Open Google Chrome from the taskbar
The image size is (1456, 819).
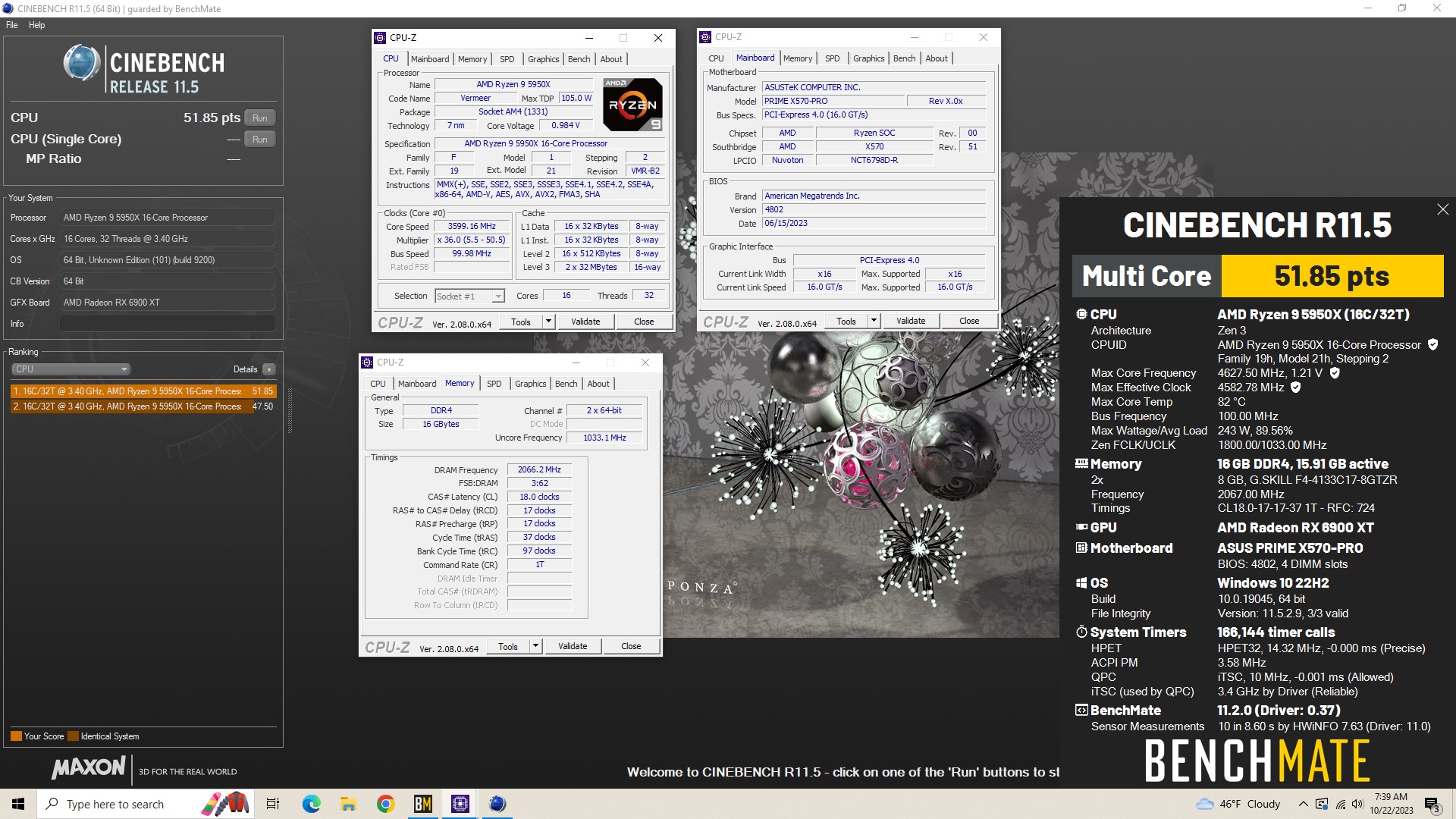point(385,804)
